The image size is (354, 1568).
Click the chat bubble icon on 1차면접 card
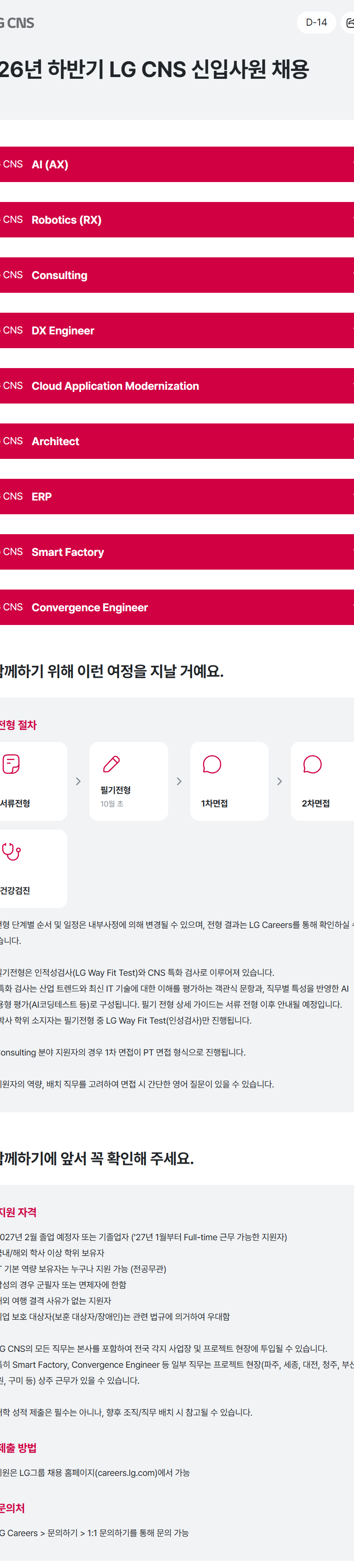tap(212, 764)
